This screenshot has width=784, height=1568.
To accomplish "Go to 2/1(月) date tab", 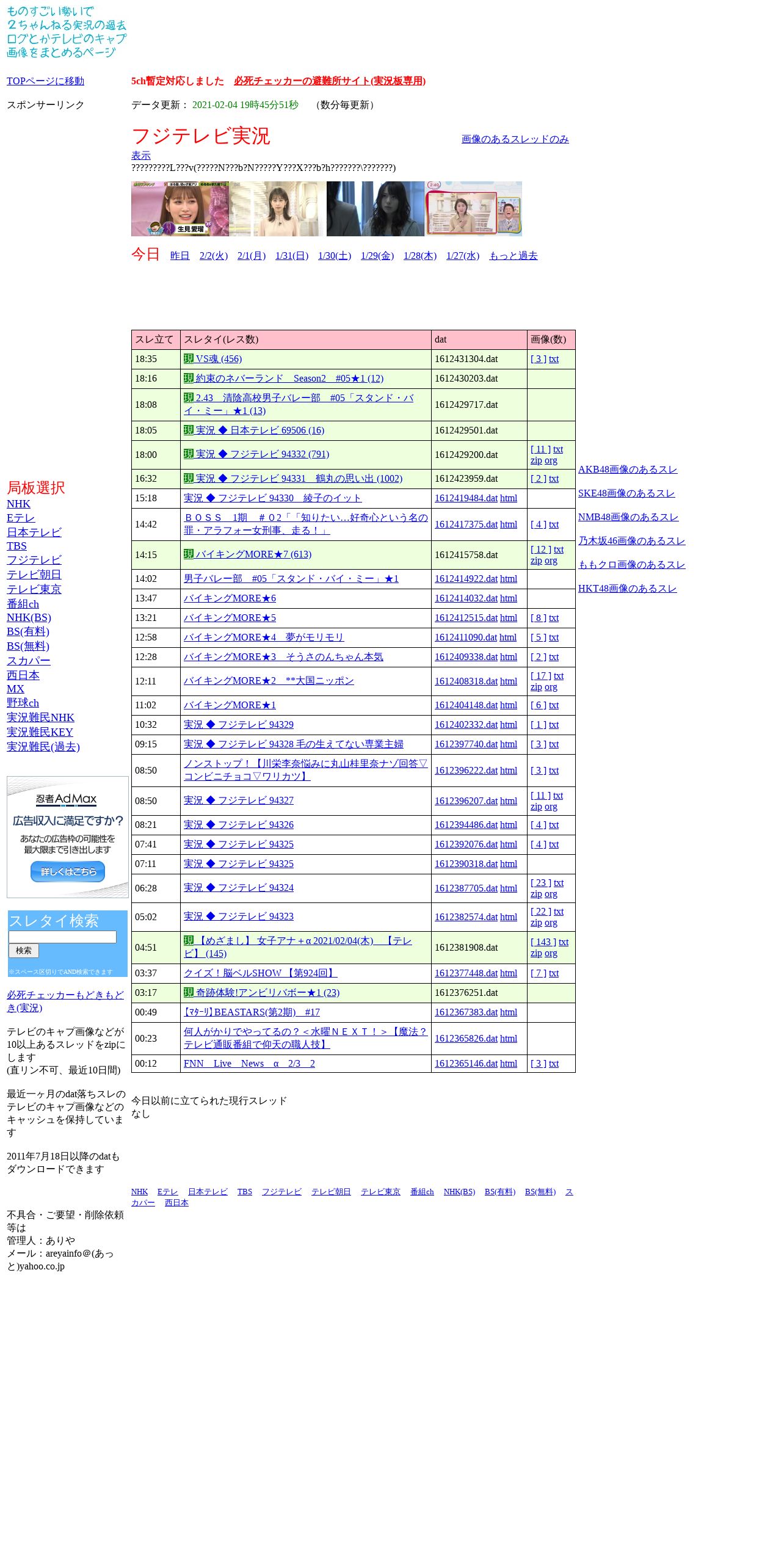I will 252,256.
